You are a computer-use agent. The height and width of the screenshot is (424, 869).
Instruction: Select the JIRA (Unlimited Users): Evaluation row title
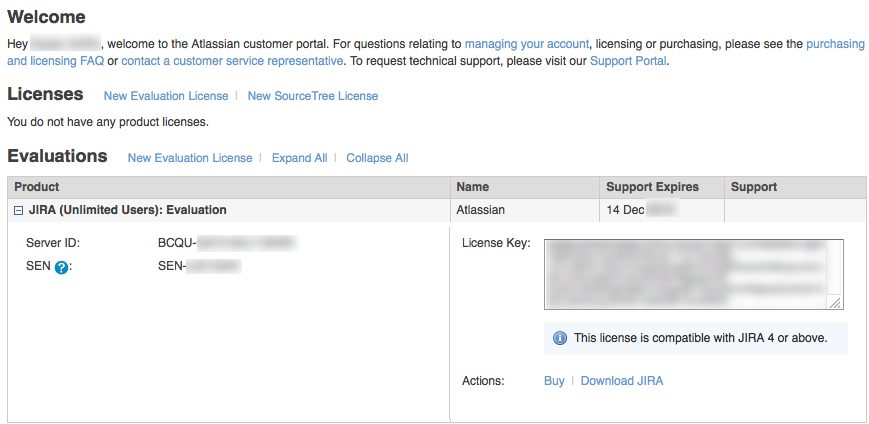tap(128, 210)
